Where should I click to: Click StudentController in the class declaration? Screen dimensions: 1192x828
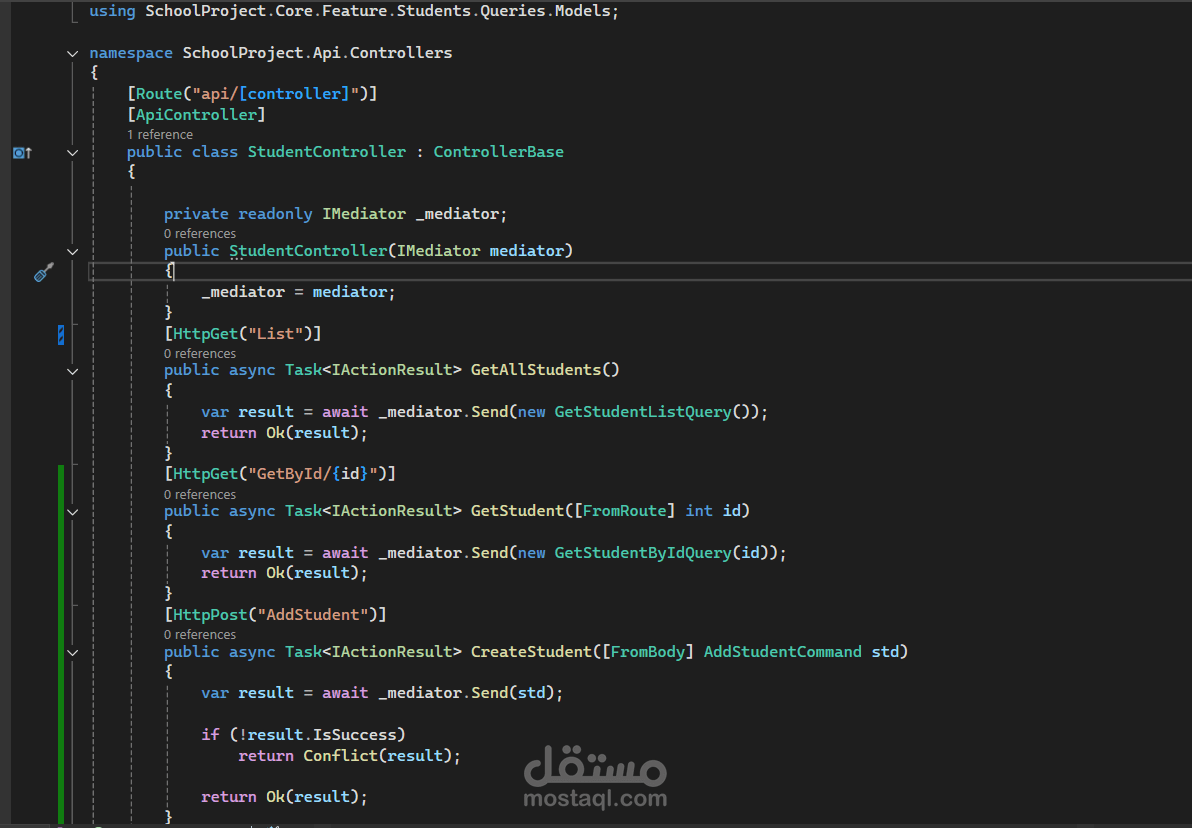(x=327, y=151)
